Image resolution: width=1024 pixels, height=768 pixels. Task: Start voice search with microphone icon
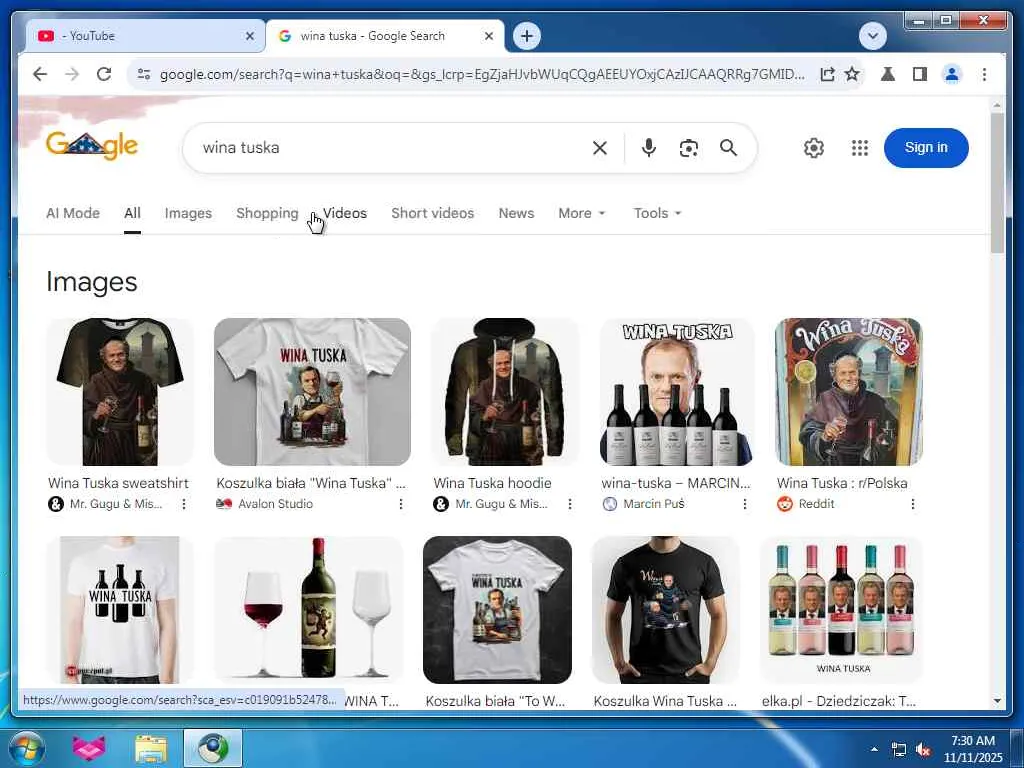648,148
